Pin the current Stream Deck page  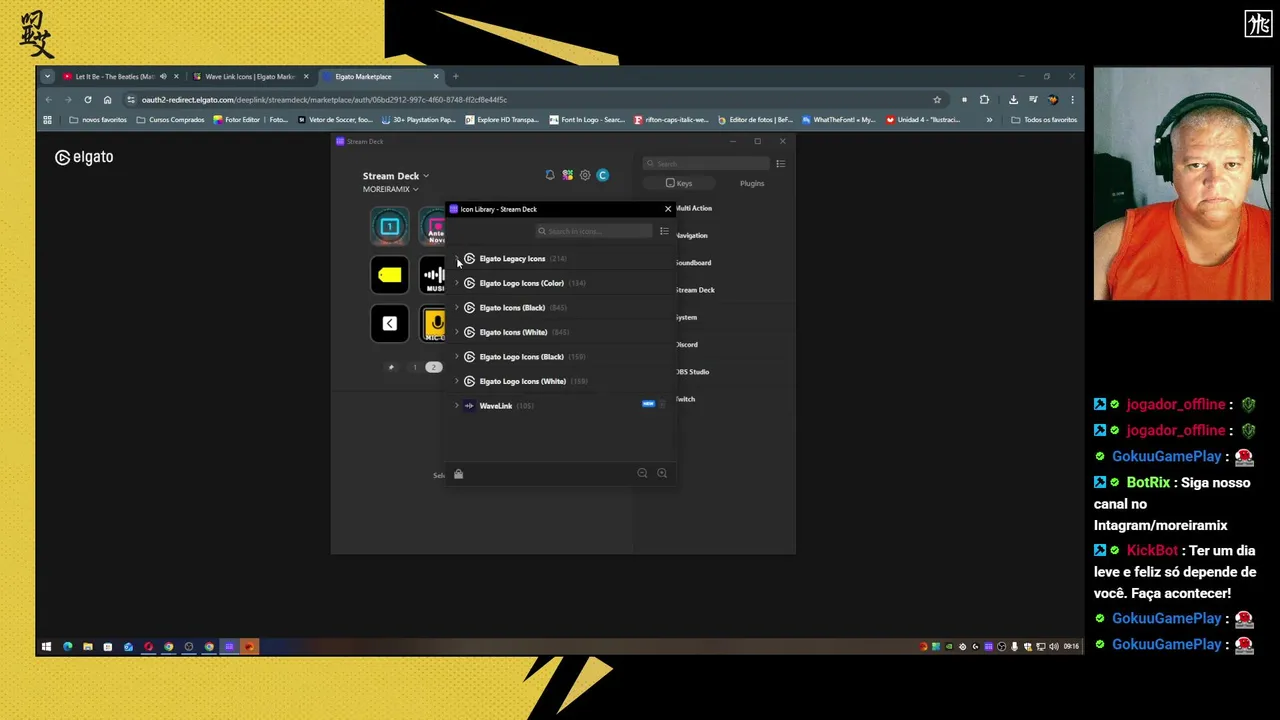point(391,367)
